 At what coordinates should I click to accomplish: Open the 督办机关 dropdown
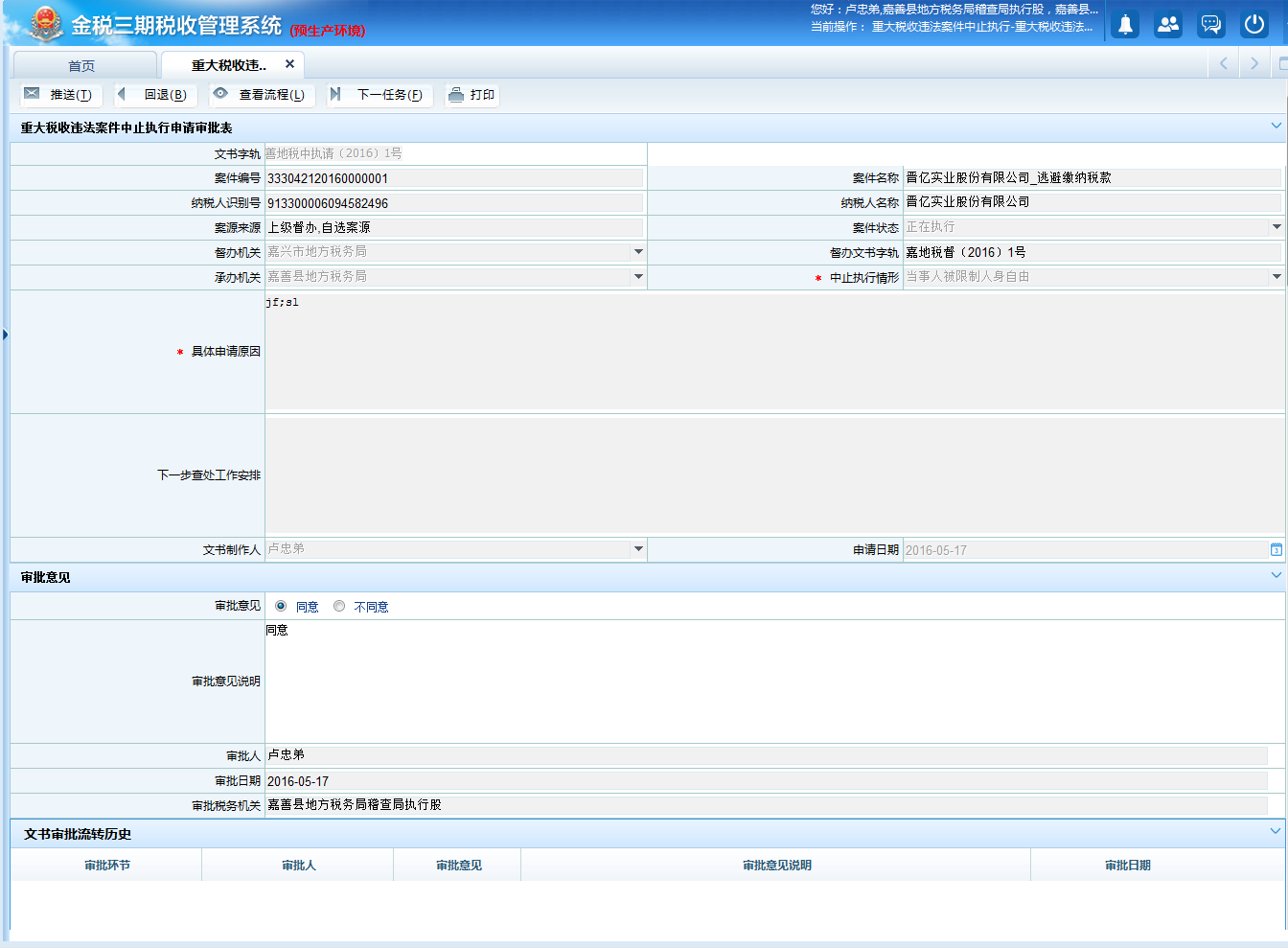point(638,252)
